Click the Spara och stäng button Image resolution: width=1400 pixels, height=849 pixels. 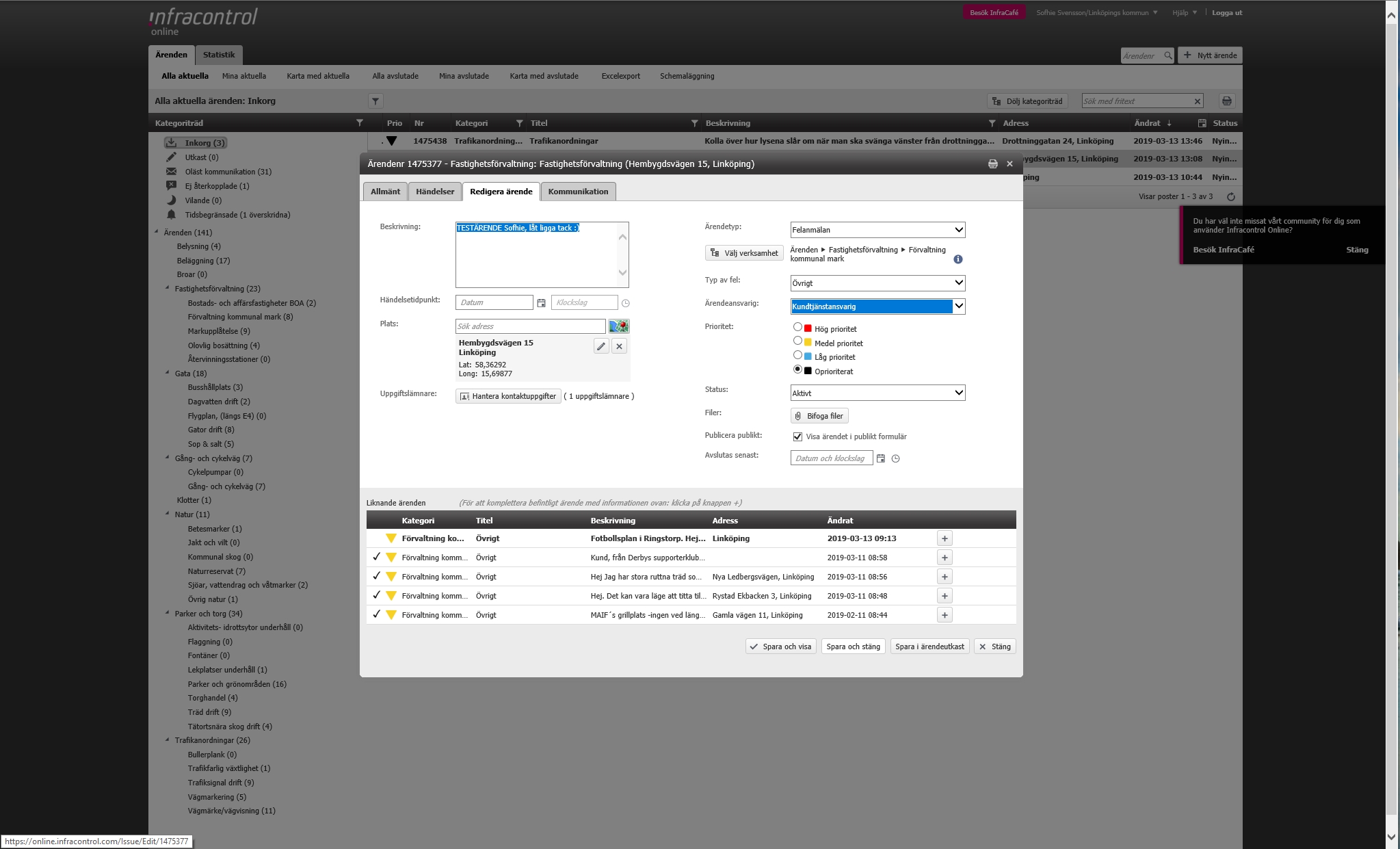(x=853, y=646)
